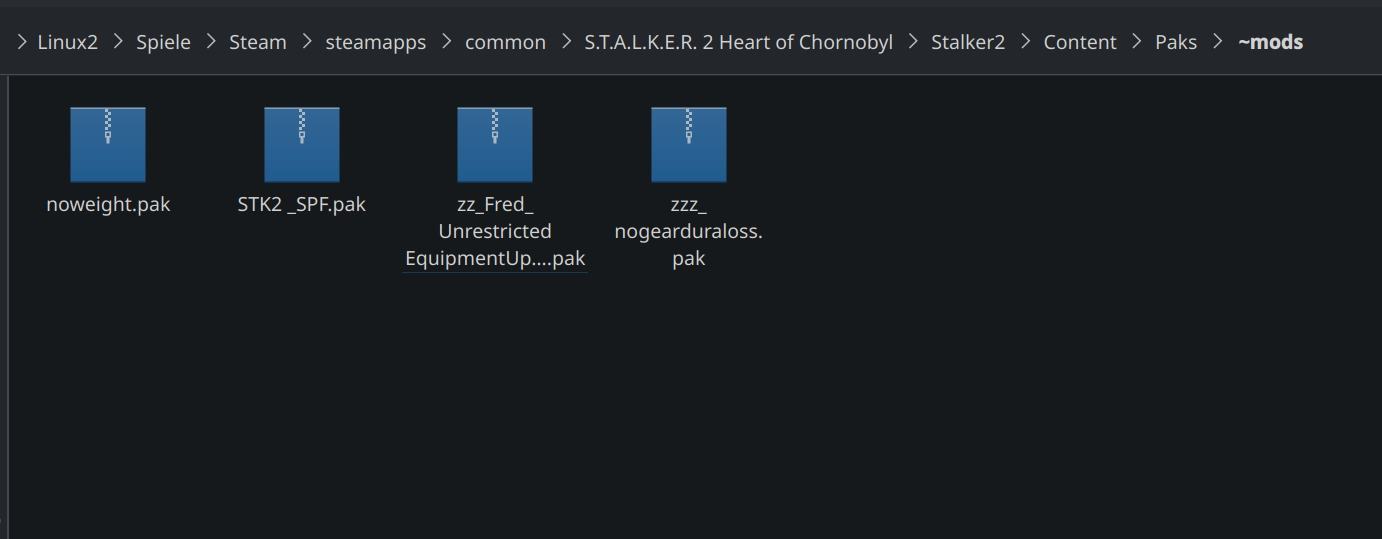
Task: Jump to the Steam breadcrumb folder
Action: pyautogui.click(x=258, y=42)
